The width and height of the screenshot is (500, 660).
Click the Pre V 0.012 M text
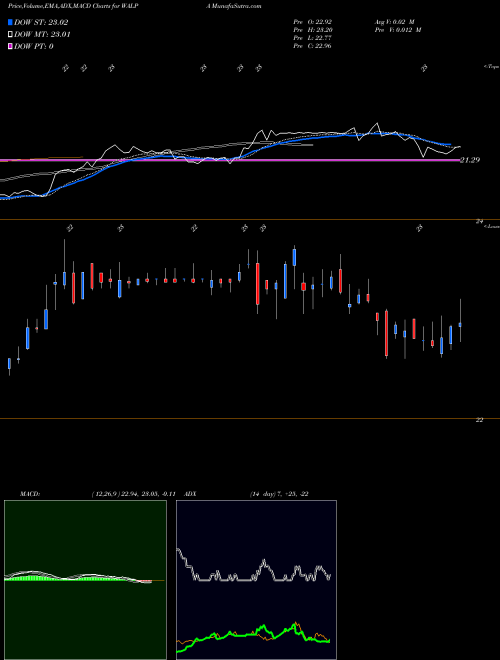tap(398, 30)
